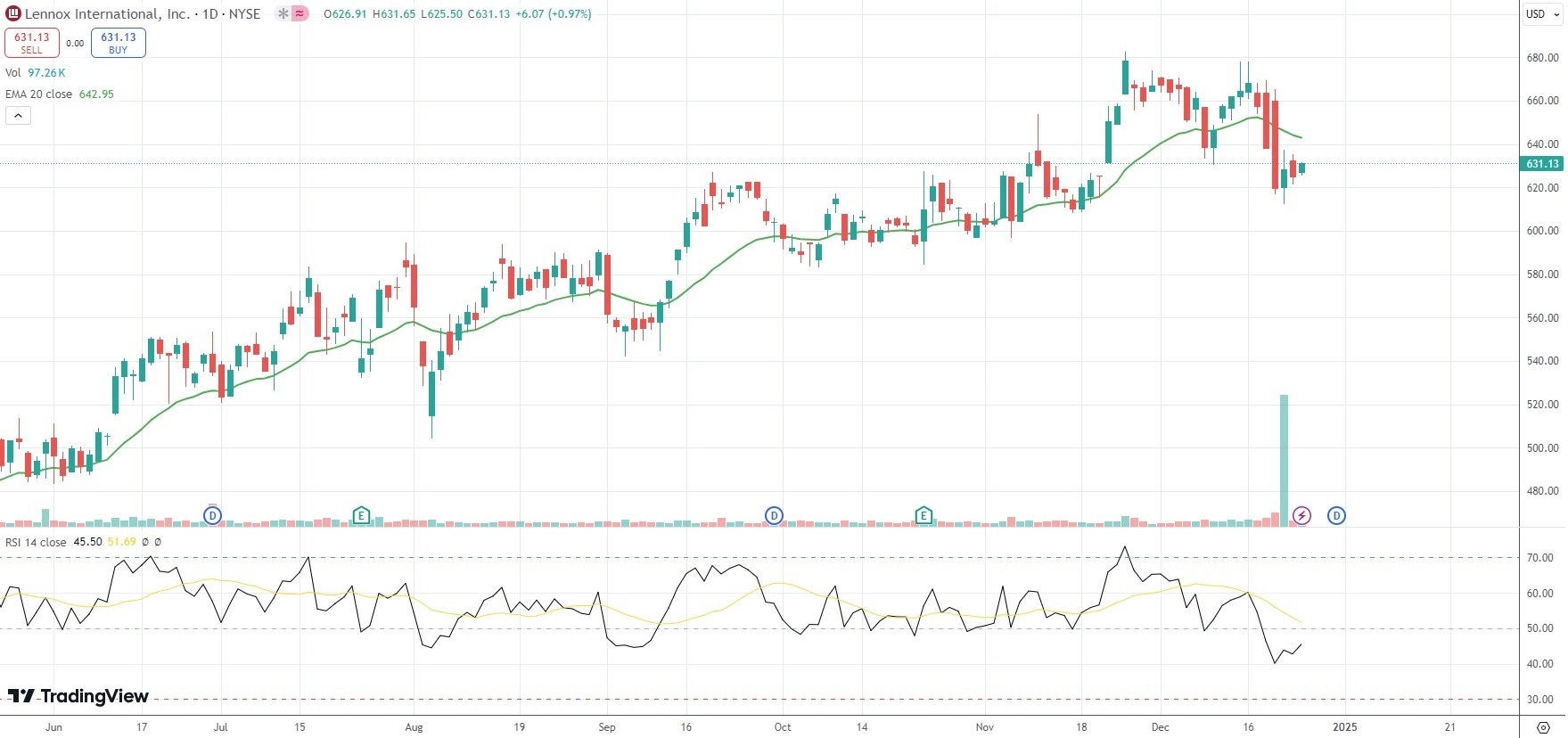Click the gray asterisk status icon beside NYSE
The width and height of the screenshot is (1568, 738).
click(283, 13)
